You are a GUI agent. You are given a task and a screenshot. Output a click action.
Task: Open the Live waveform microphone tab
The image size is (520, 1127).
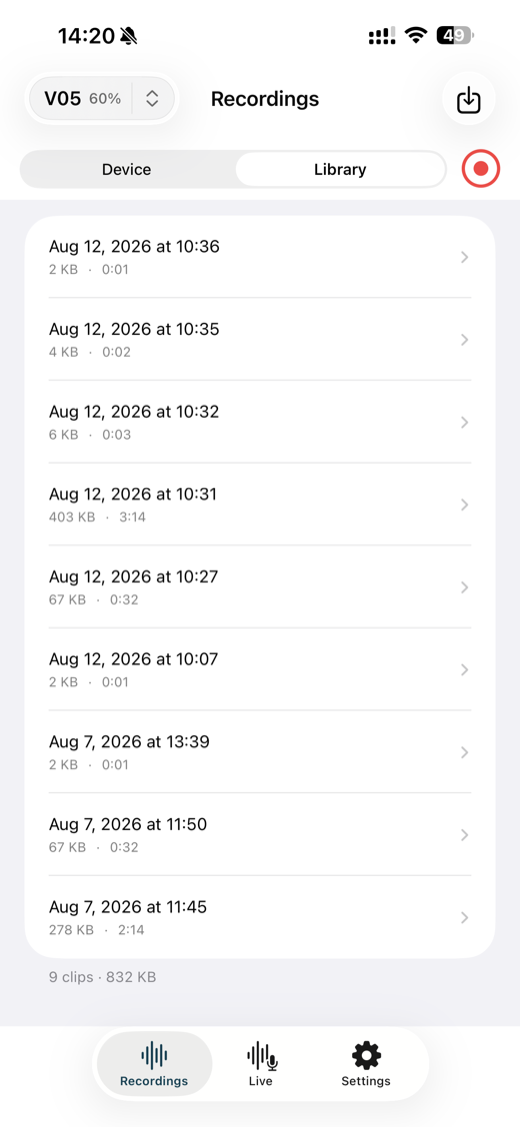(x=260, y=1064)
